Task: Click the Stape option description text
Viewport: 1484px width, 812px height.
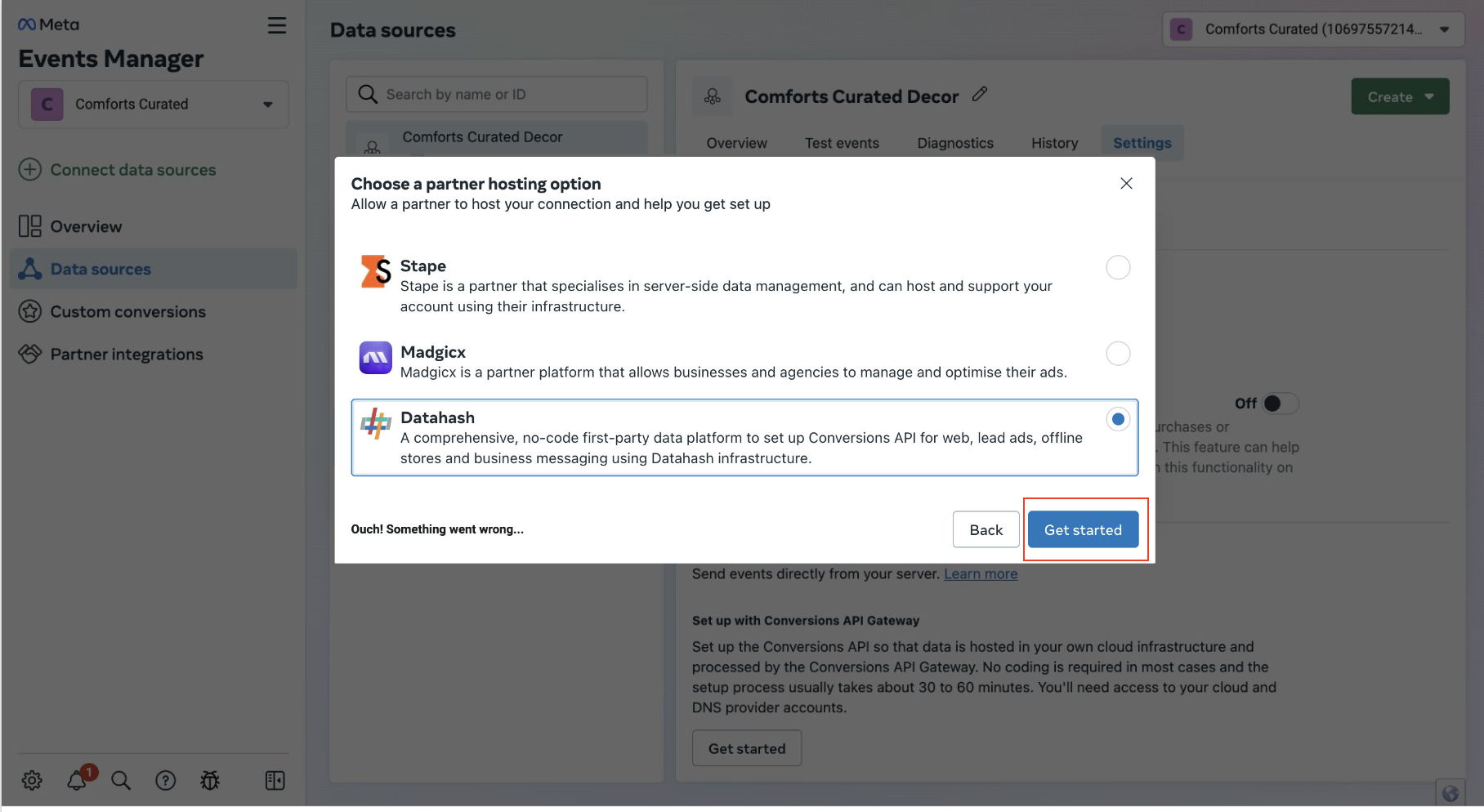Action: (x=726, y=296)
